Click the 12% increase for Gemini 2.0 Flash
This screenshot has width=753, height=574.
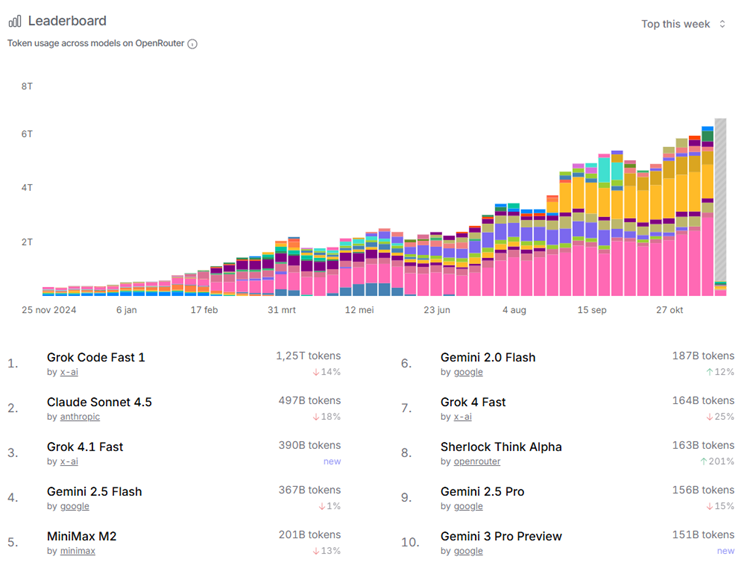point(720,372)
